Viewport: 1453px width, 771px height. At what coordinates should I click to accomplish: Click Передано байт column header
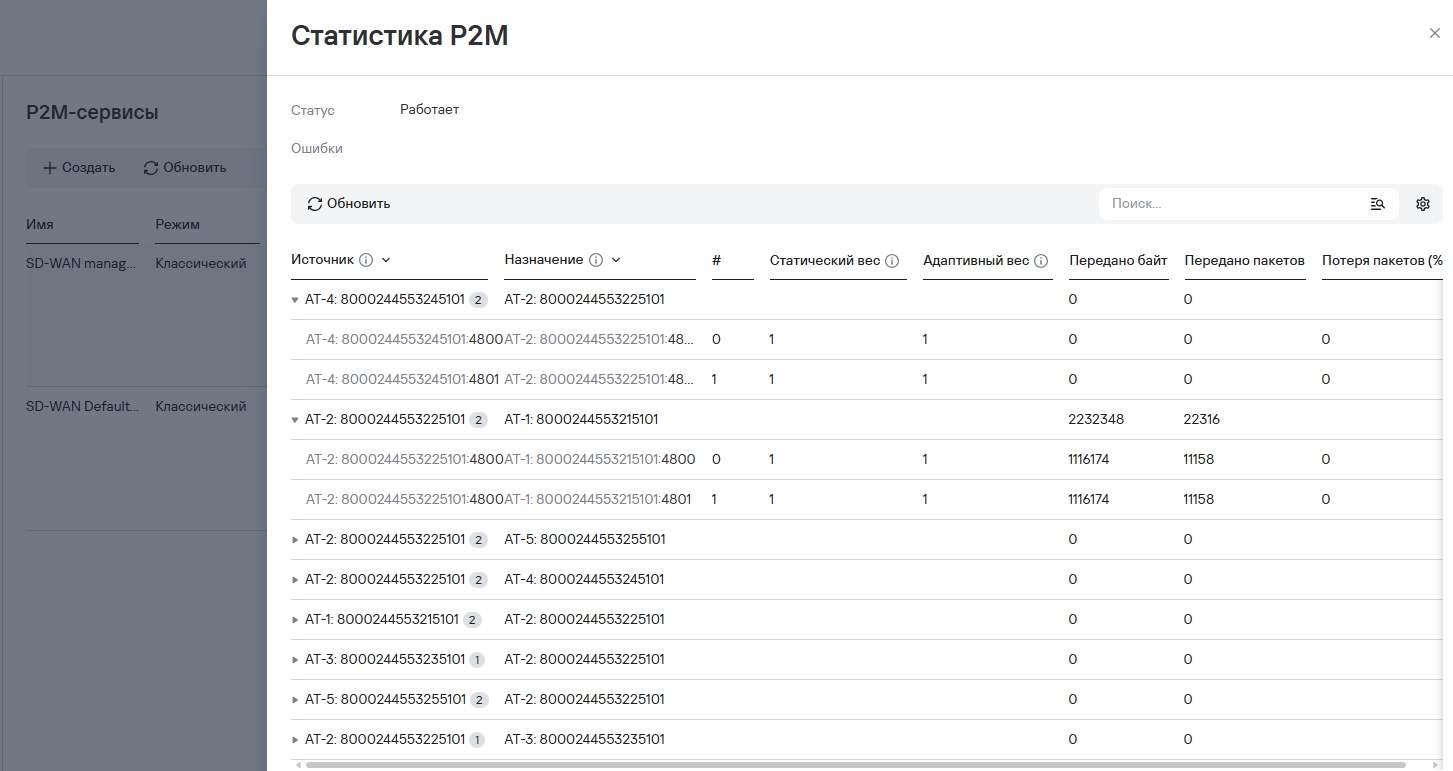tap(1118, 260)
